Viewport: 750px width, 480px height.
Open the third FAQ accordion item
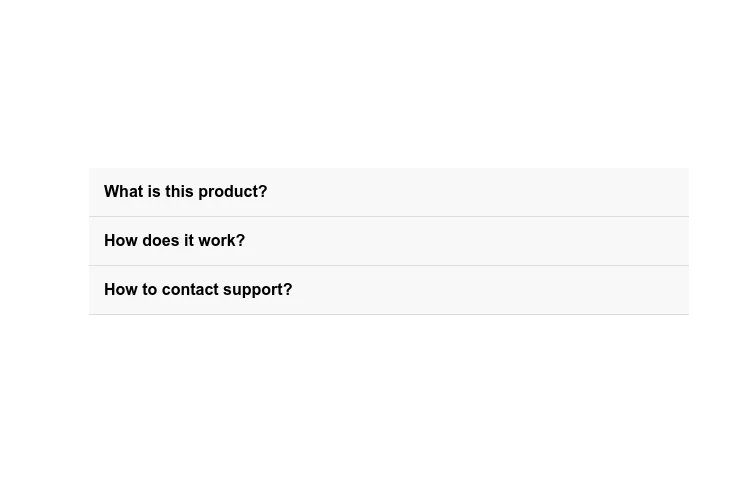388,290
